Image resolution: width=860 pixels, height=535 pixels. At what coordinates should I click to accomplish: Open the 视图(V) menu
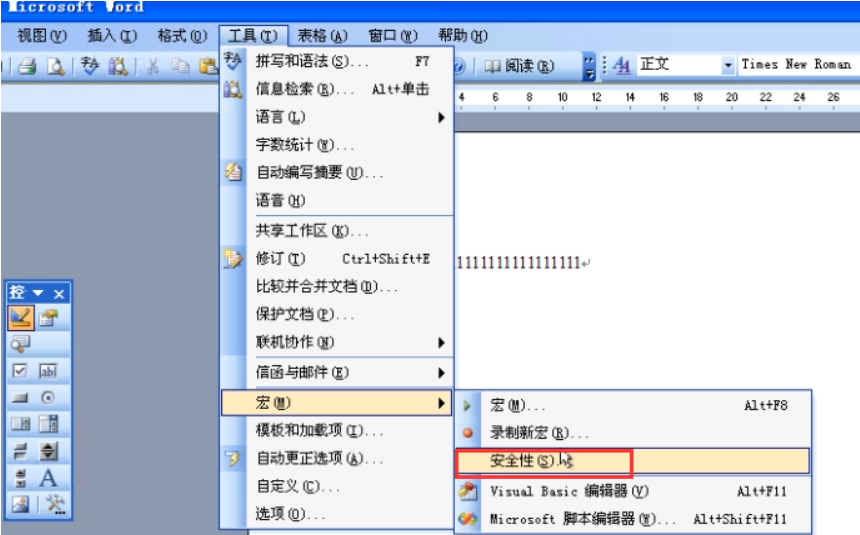[42, 36]
